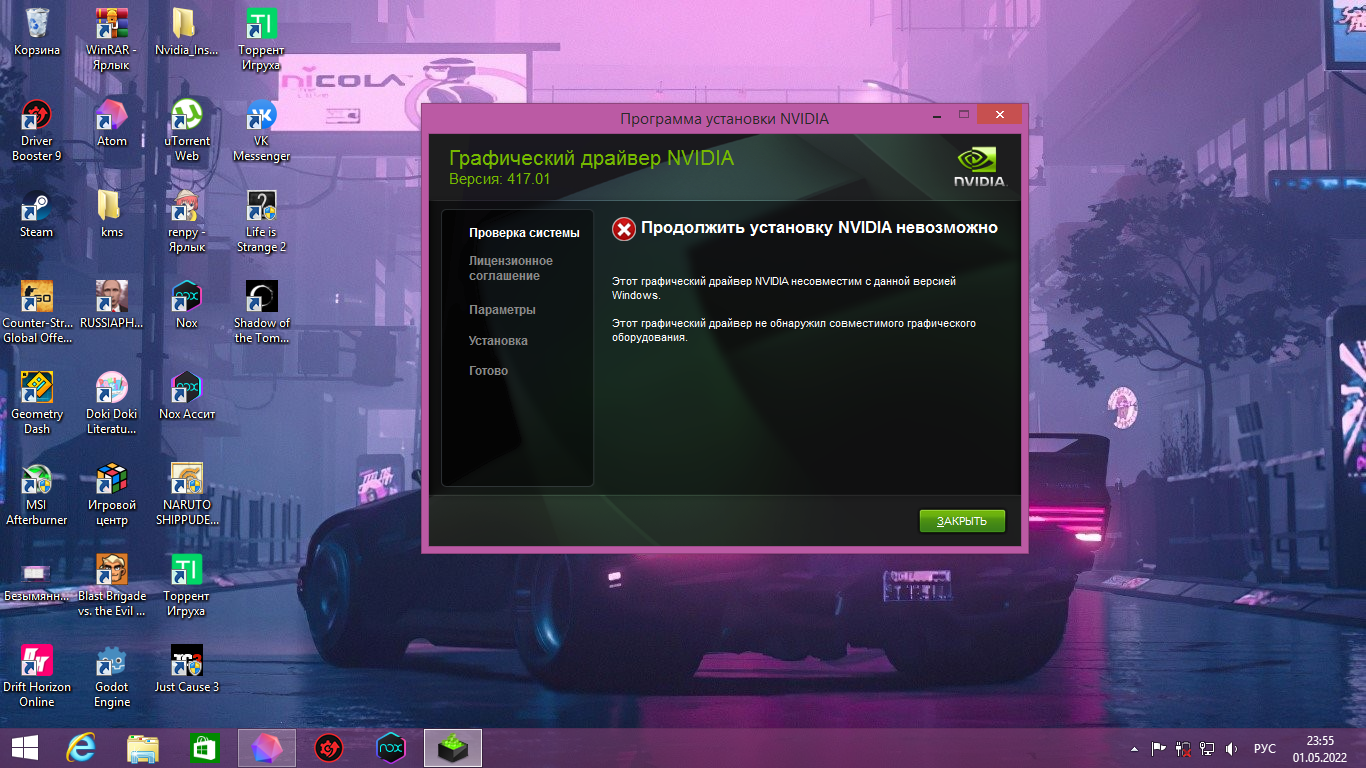Open Nox player from the taskbar

tap(391, 748)
